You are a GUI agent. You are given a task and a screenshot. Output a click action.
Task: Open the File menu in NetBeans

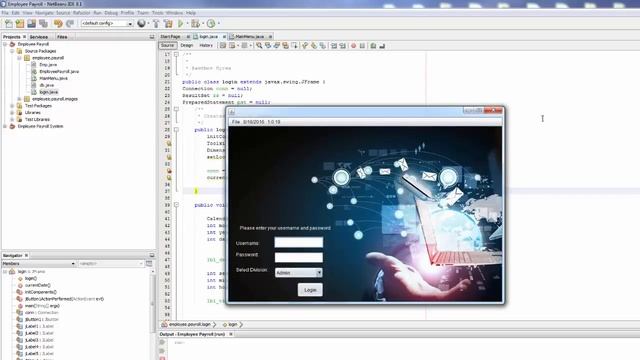4,13
